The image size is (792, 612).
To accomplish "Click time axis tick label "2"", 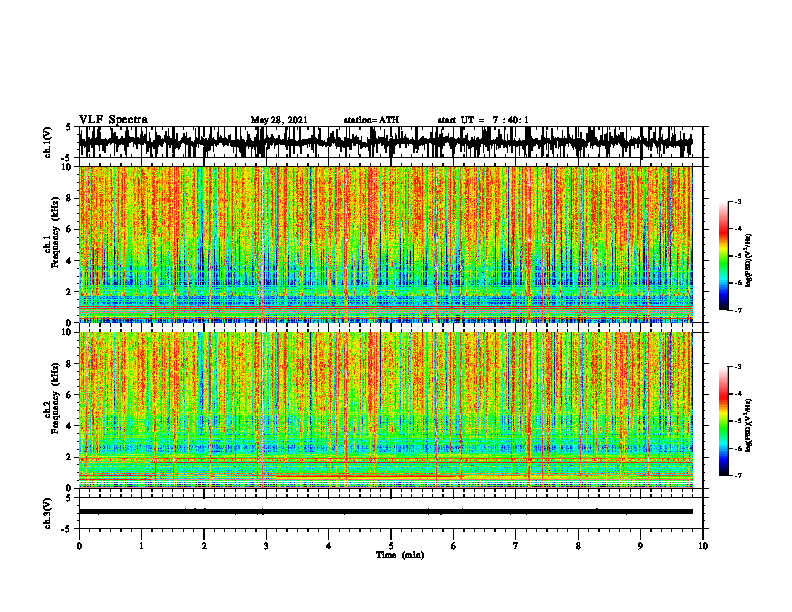I will (x=204, y=546).
